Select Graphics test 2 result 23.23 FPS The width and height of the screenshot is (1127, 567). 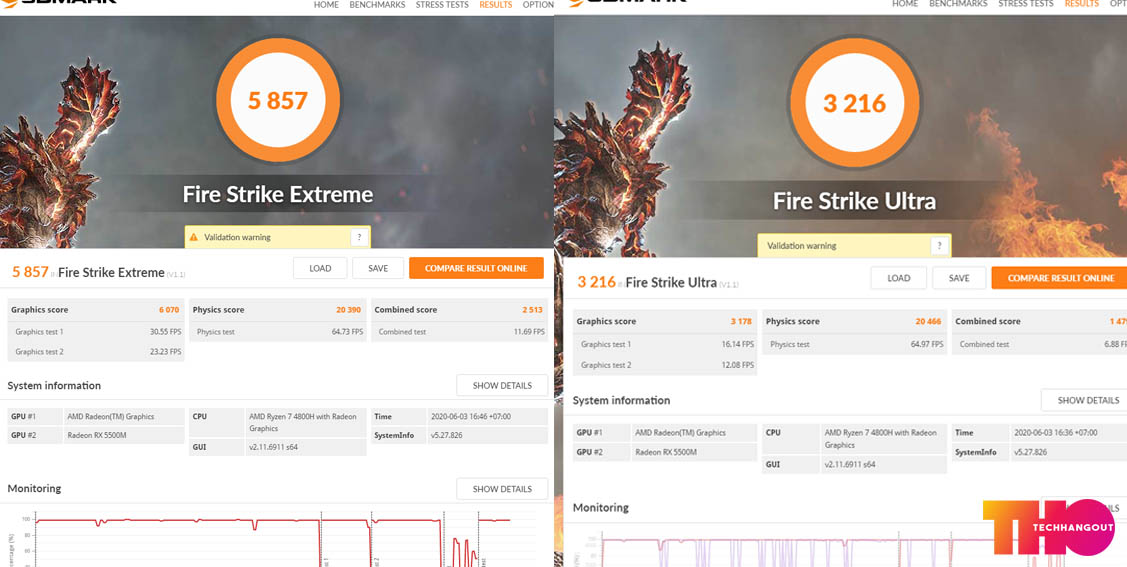(x=165, y=351)
